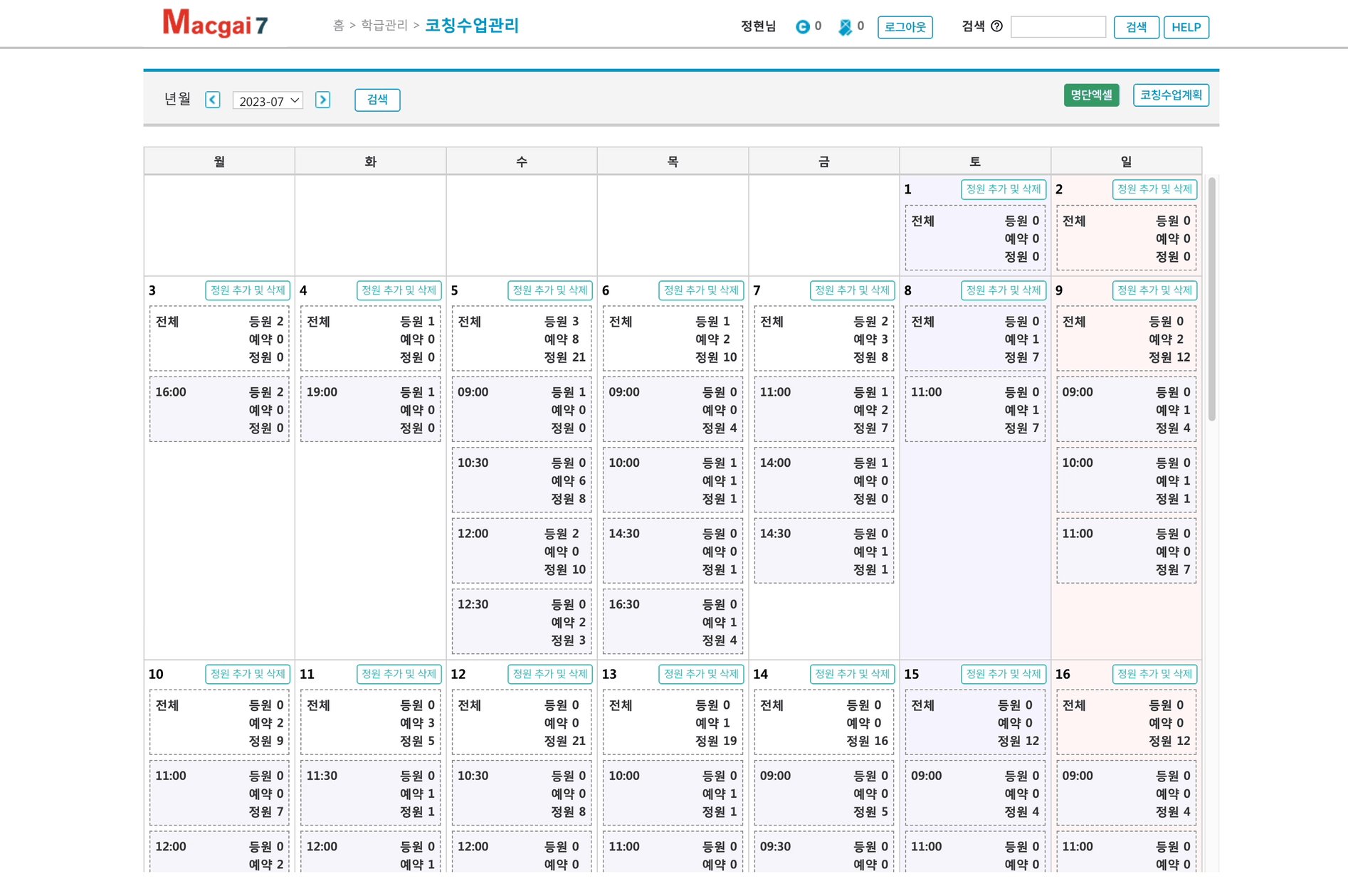Click the 학급관리 breadcrumb link
Image resolution: width=1348 pixels, height=896 pixels.
coord(384,26)
